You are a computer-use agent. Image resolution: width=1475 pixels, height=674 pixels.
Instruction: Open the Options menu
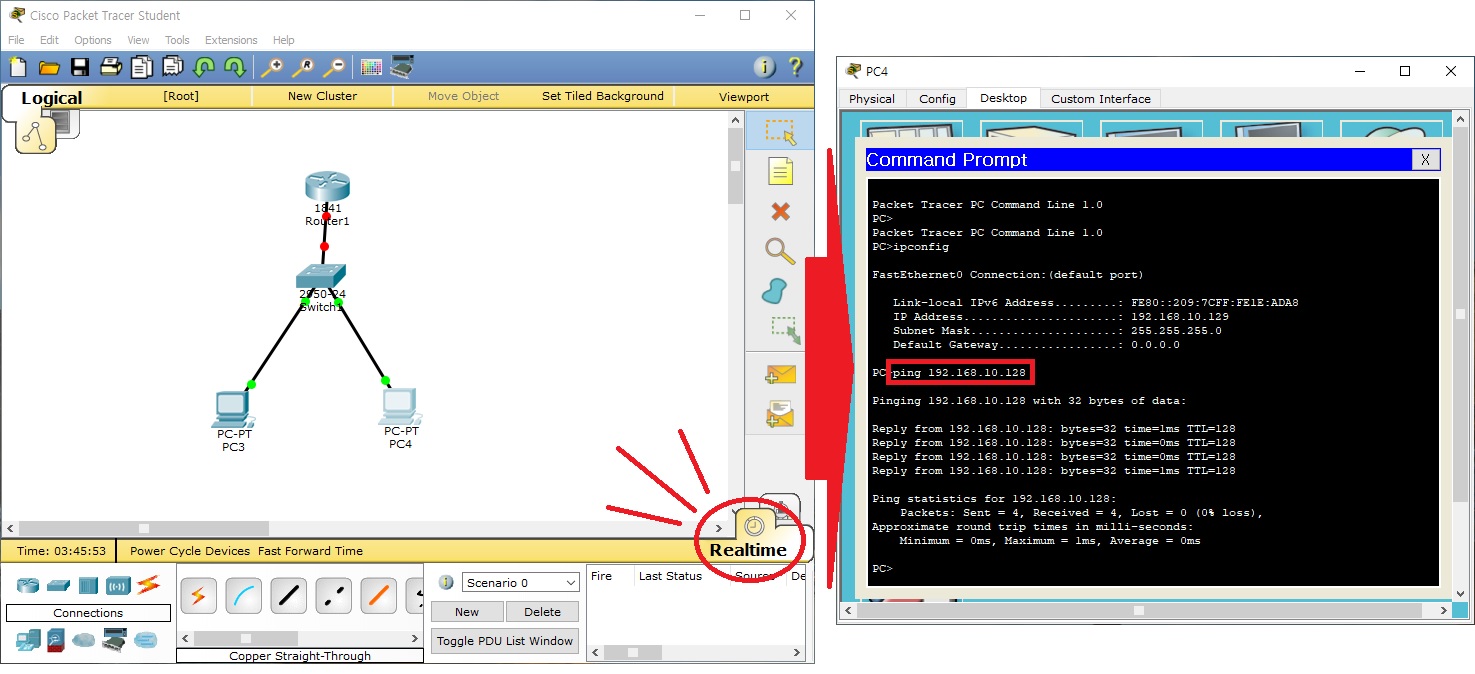[x=93, y=40]
